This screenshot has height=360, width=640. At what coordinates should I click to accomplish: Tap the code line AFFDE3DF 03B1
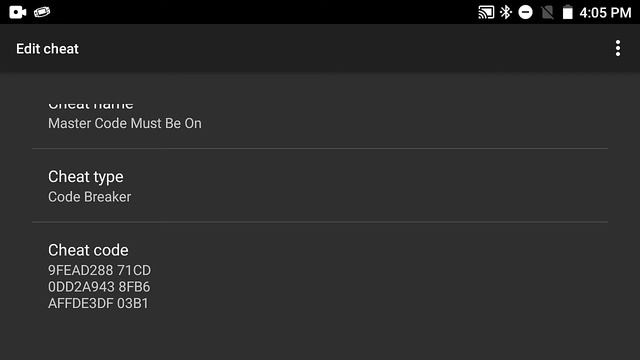98,303
